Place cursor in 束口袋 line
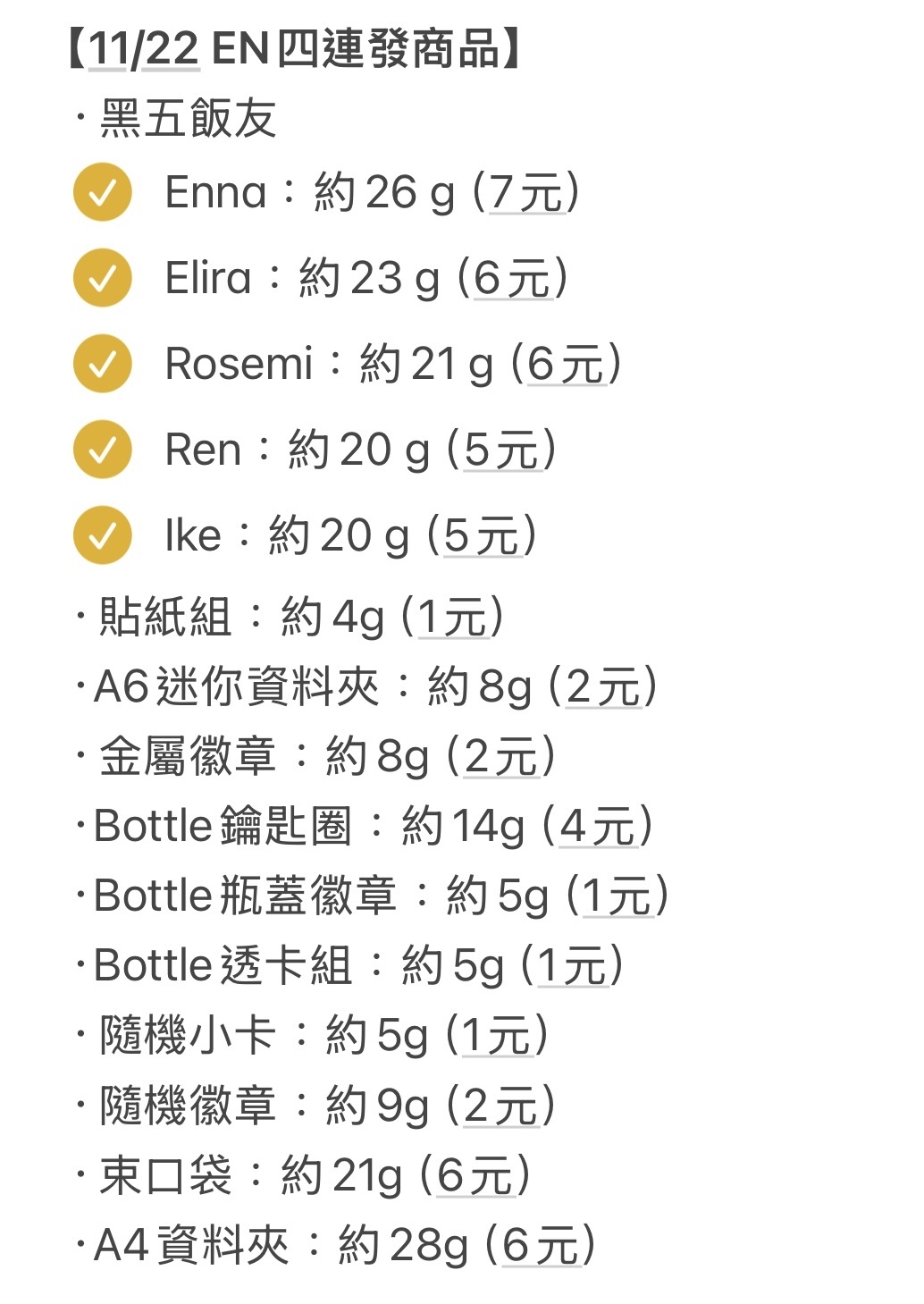This screenshot has height=1304, width=924. [x=304, y=1175]
